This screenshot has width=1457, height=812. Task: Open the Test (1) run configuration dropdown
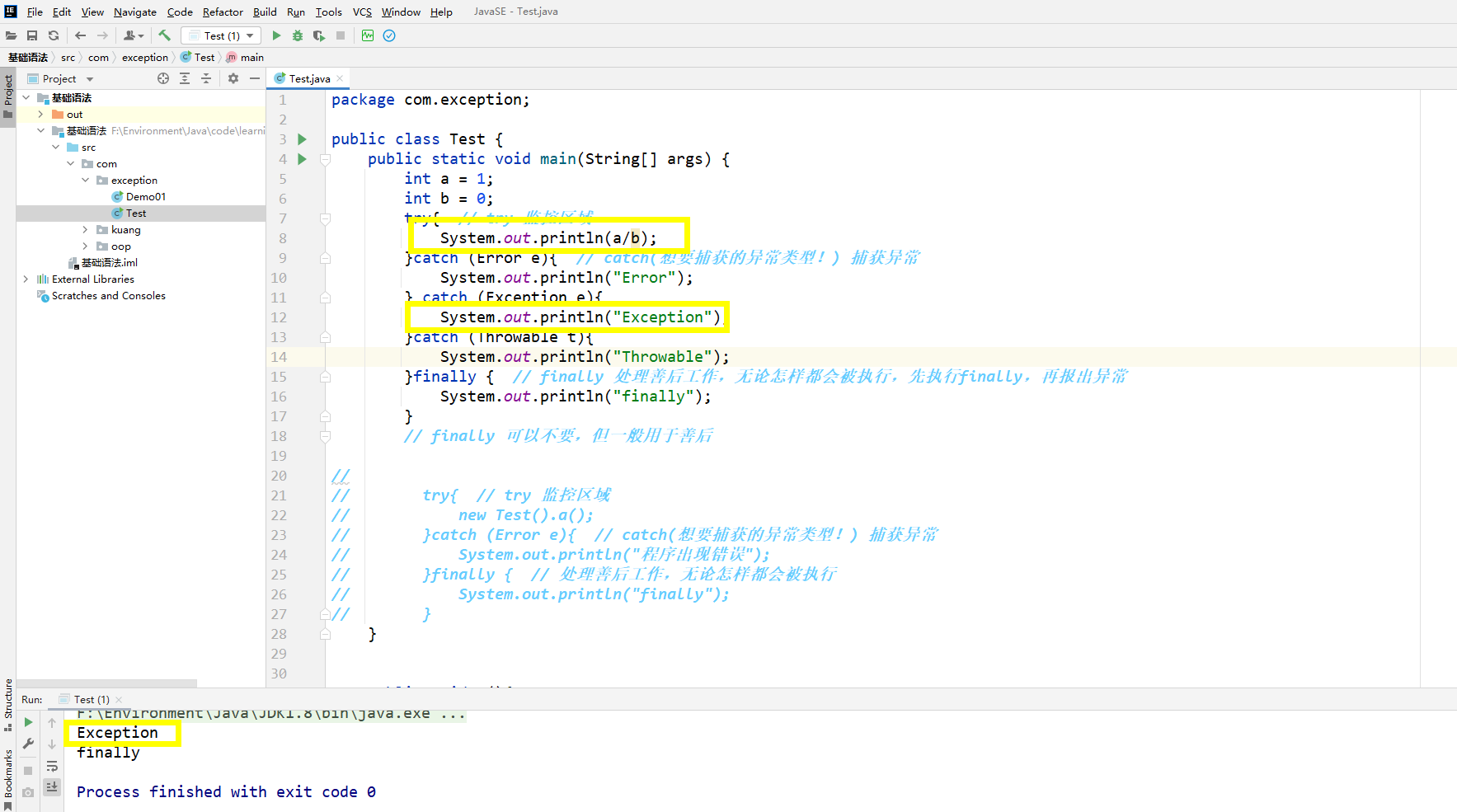[221, 35]
